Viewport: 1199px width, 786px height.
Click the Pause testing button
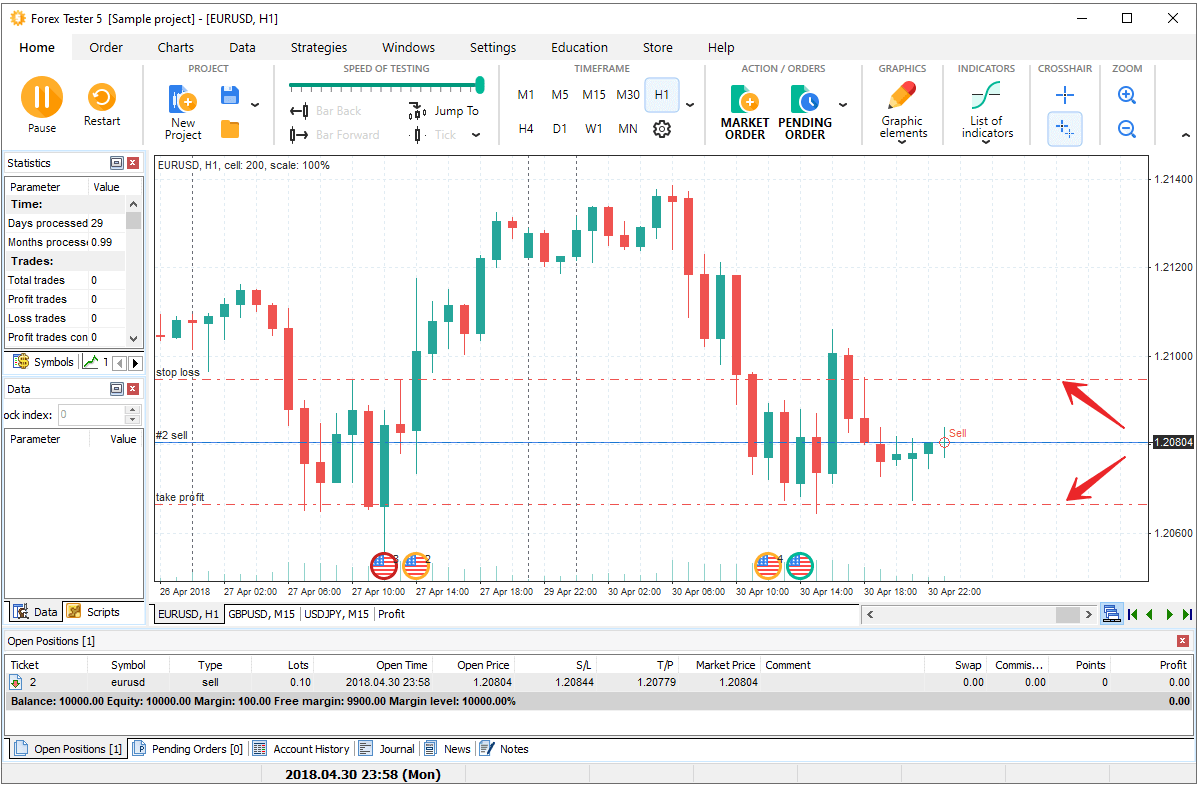[x=41, y=98]
